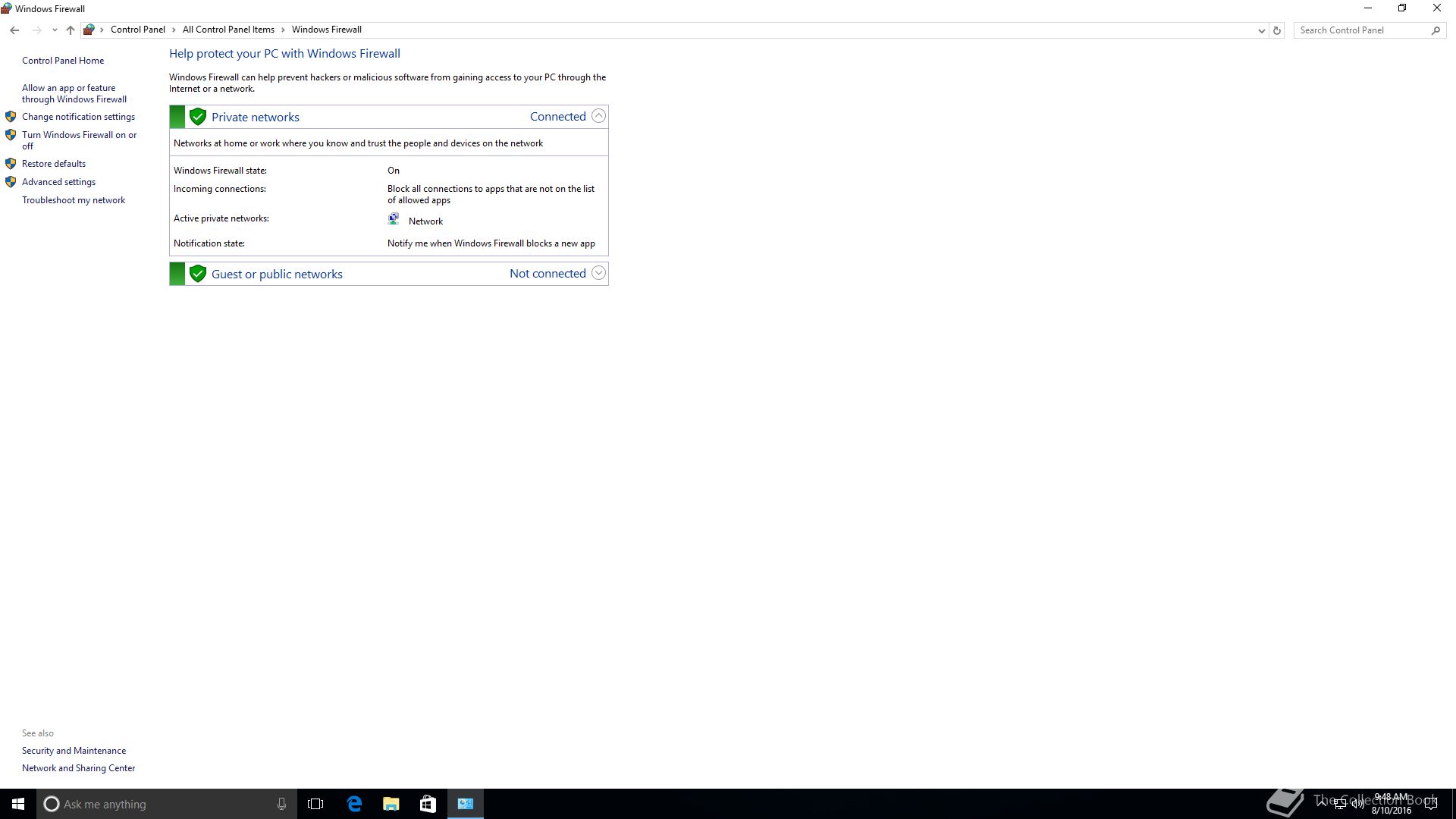
Task: Expand the chevron after Control Panel breadcrumb
Action: [x=174, y=30]
